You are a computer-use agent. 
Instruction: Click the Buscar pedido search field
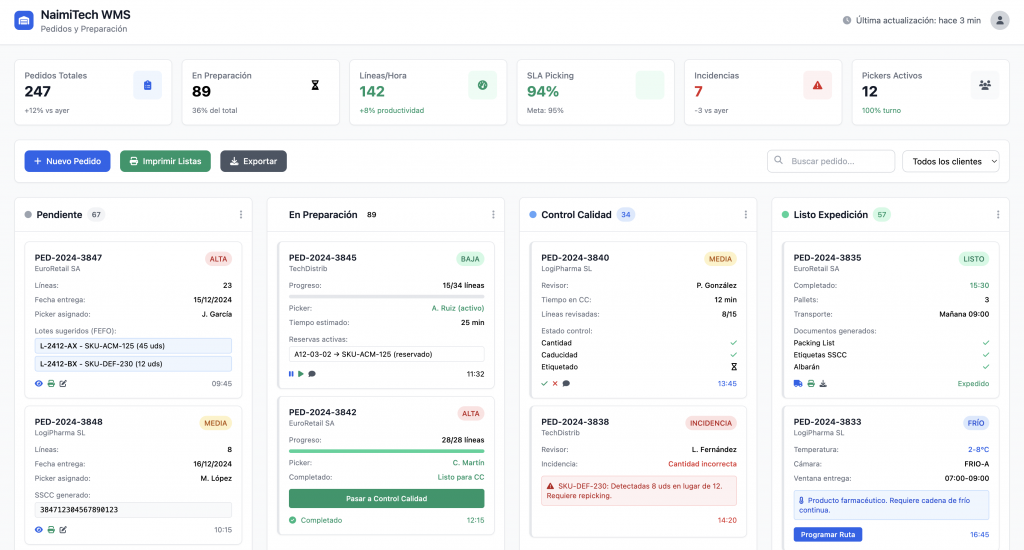(831, 161)
